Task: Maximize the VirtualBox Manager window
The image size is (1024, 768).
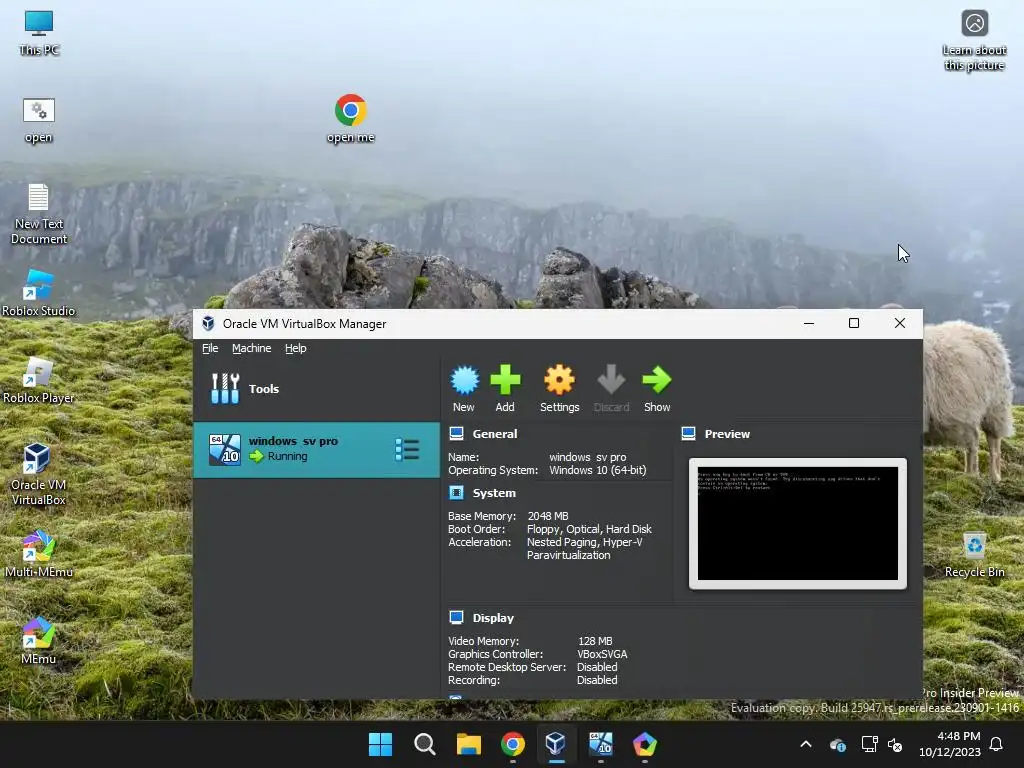Action: tap(854, 323)
